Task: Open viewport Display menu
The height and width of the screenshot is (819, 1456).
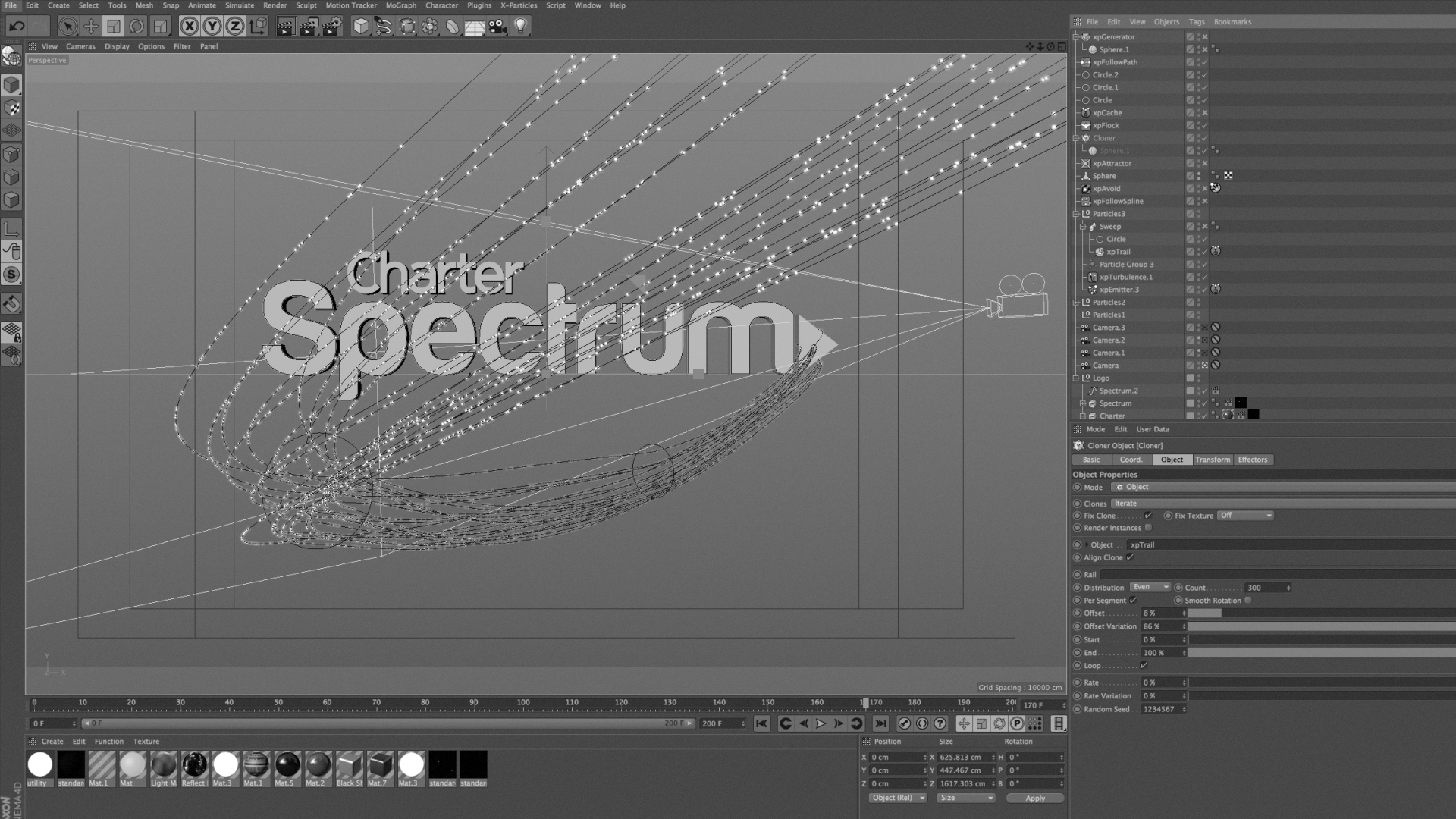Action: (117, 46)
